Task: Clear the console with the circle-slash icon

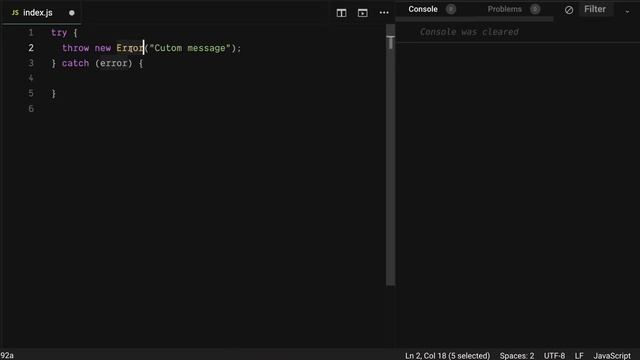Action: tap(569, 10)
